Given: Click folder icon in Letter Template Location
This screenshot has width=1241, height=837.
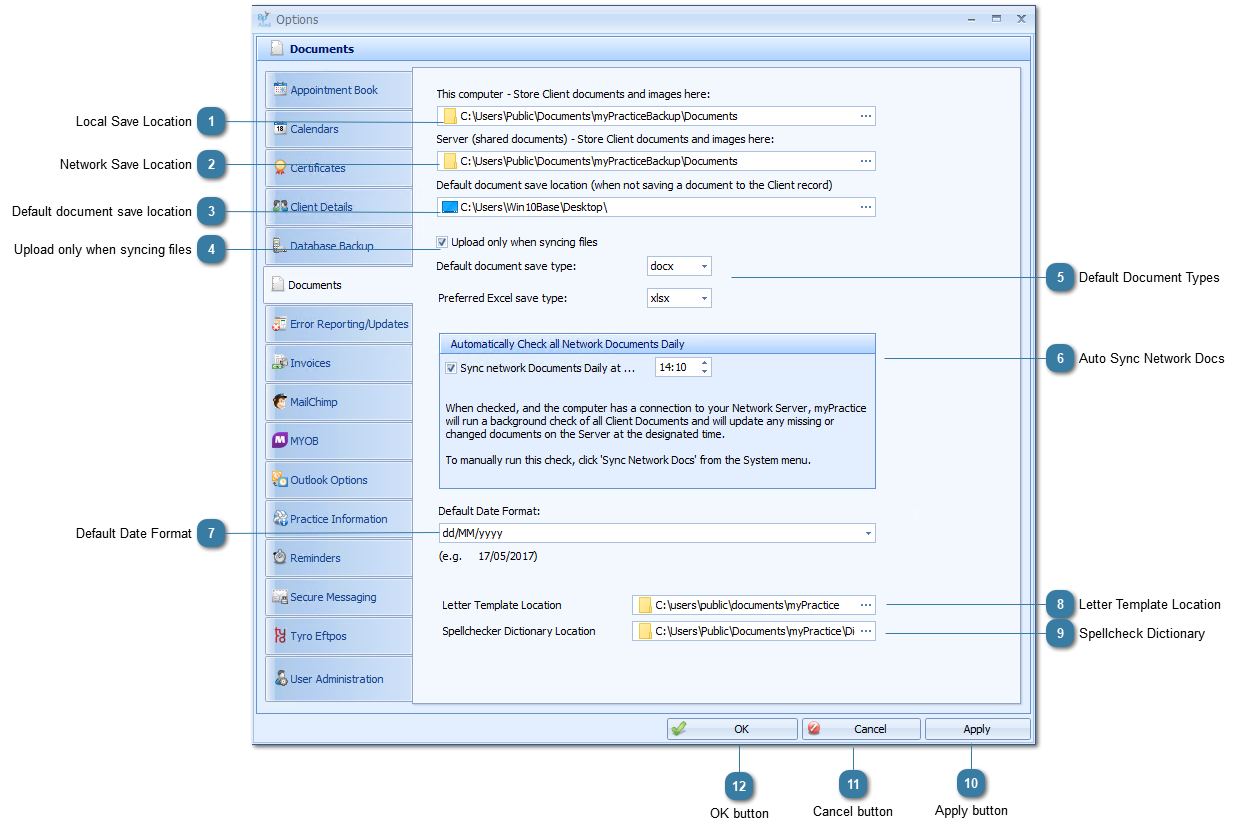Looking at the screenshot, I should (x=645, y=605).
